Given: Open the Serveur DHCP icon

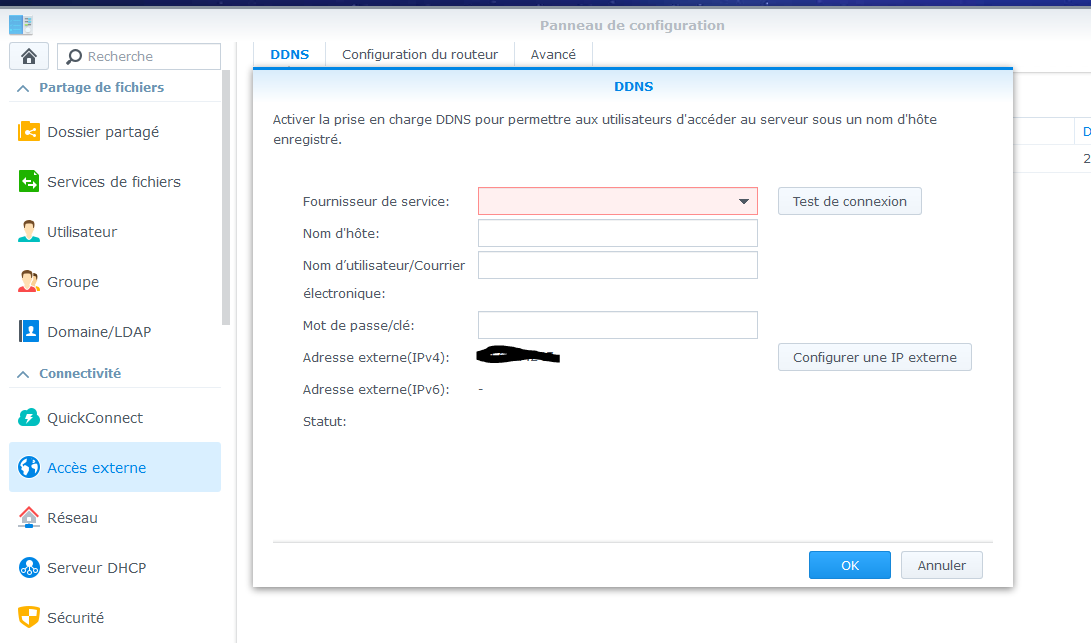Looking at the screenshot, I should [x=29, y=568].
